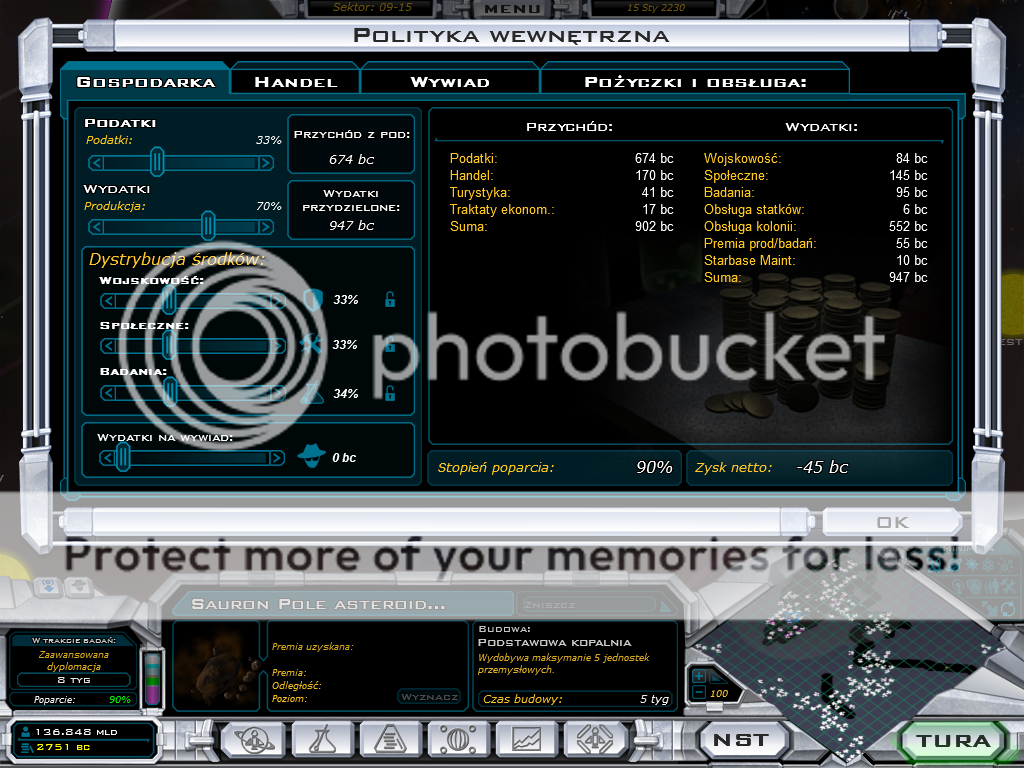Click the Turystyka income row, 41 bc
The height and width of the screenshot is (768, 1024).
click(x=561, y=193)
